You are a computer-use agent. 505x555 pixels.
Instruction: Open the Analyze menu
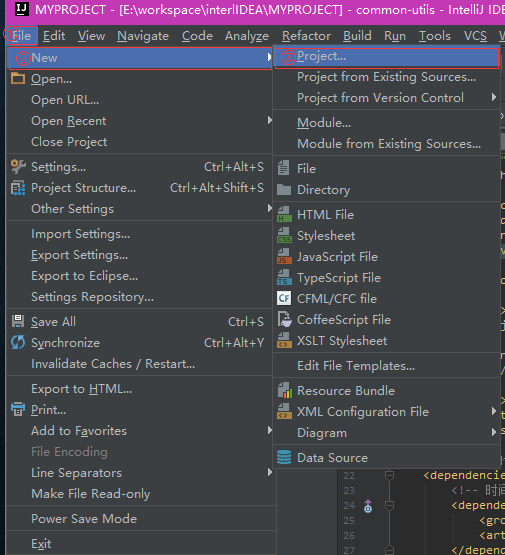coord(247,36)
